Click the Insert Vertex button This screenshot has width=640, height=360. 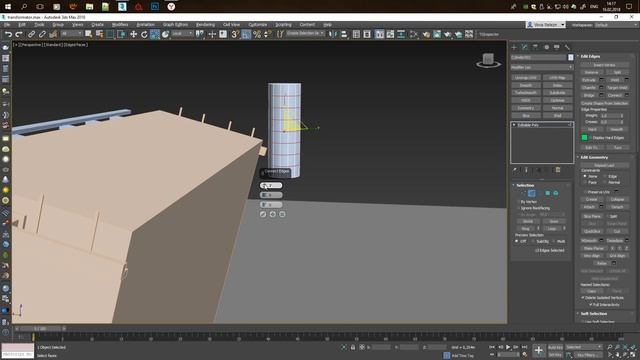pos(604,65)
